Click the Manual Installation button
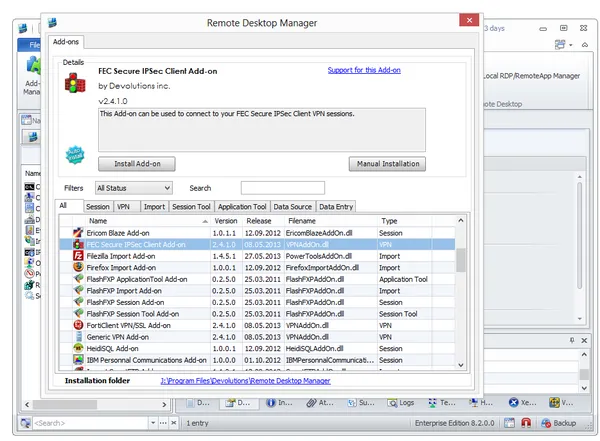The image size is (600, 441). 387,164
